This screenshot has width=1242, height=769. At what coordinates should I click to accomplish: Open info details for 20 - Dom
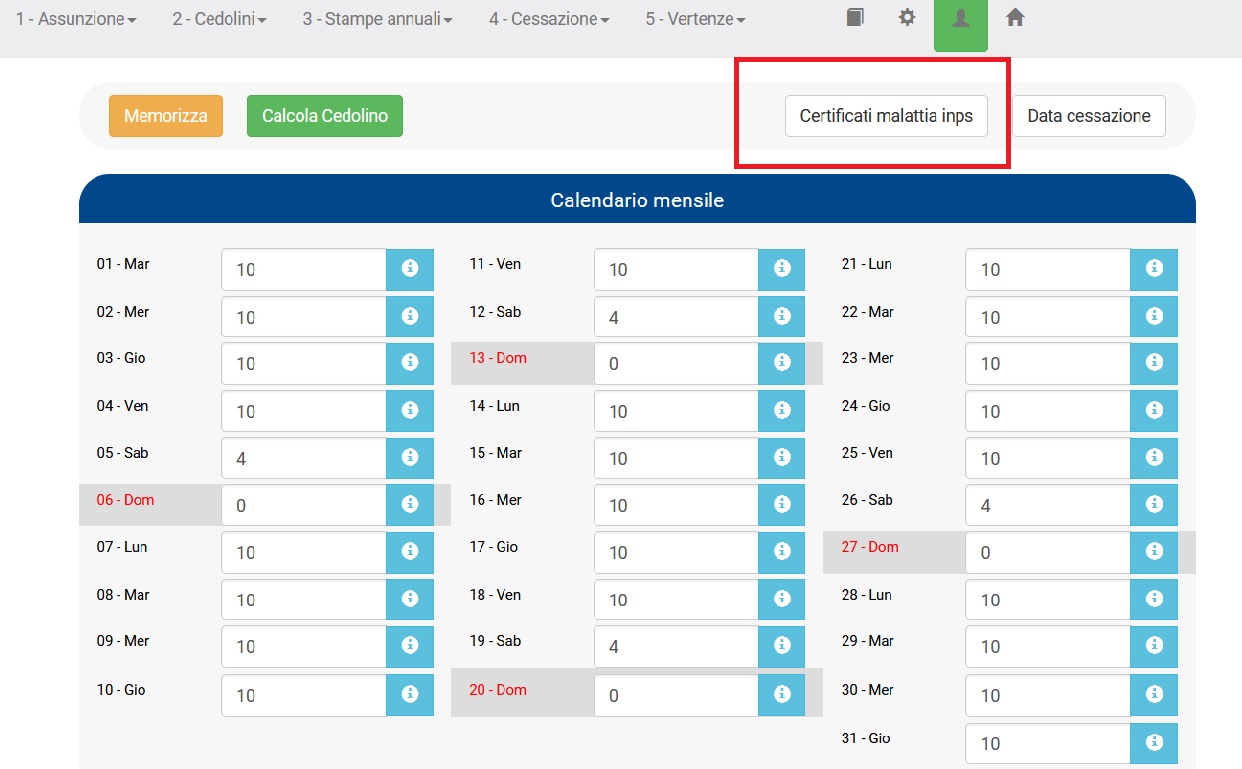[782, 694]
